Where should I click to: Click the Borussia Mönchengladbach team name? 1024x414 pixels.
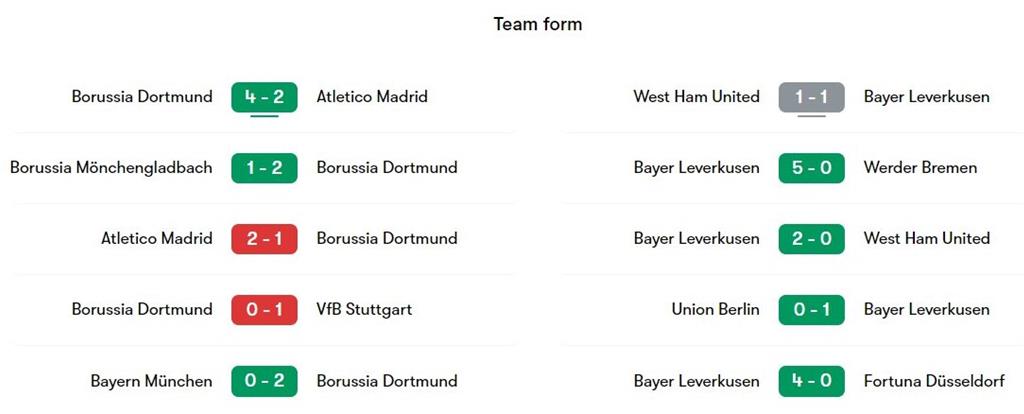coord(111,168)
